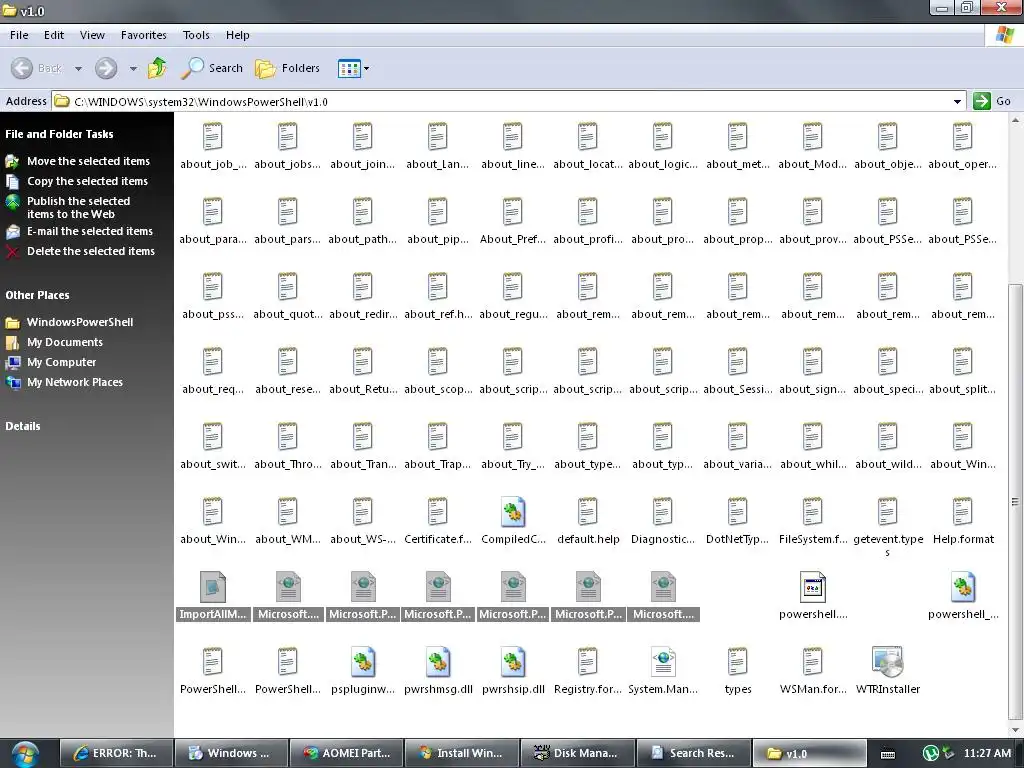Open the Favorites menu
The width and height of the screenshot is (1024, 768).
(144, 35)
